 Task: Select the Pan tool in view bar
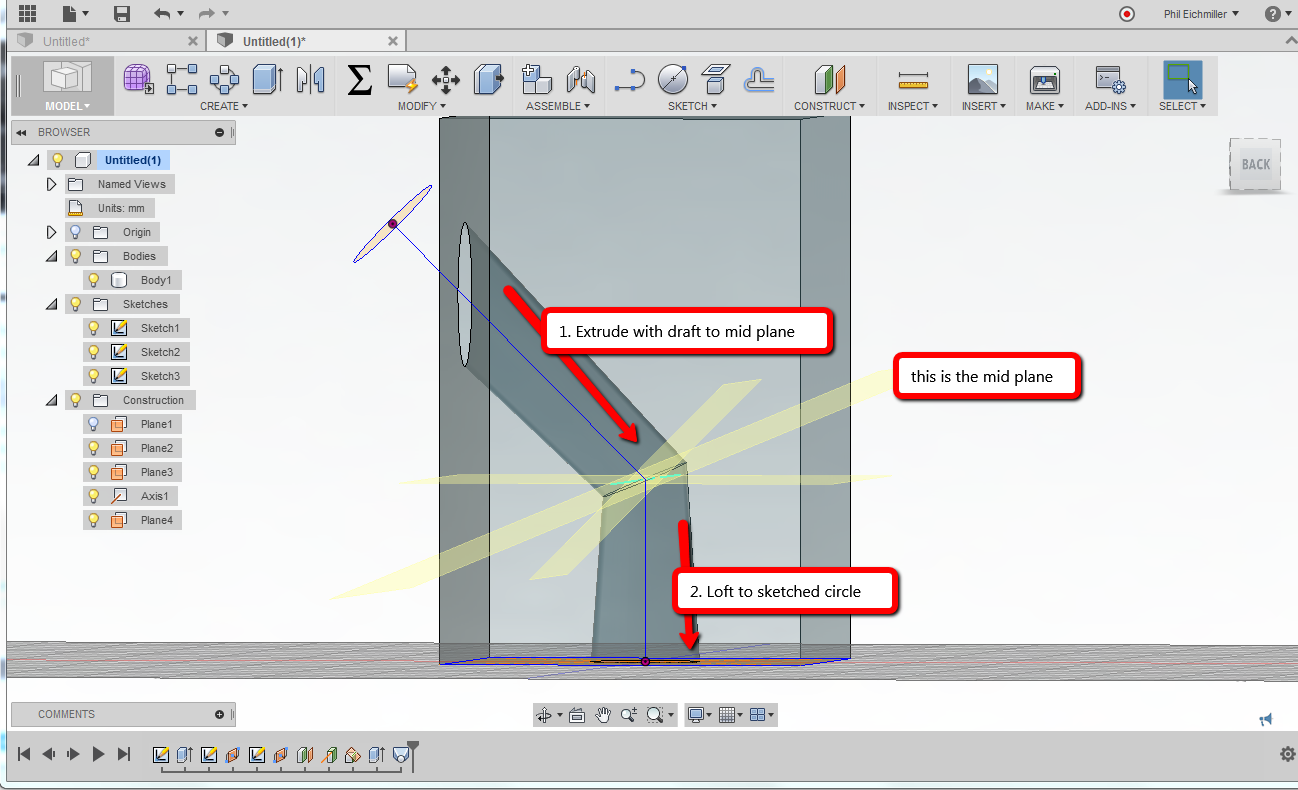[603, 714]
